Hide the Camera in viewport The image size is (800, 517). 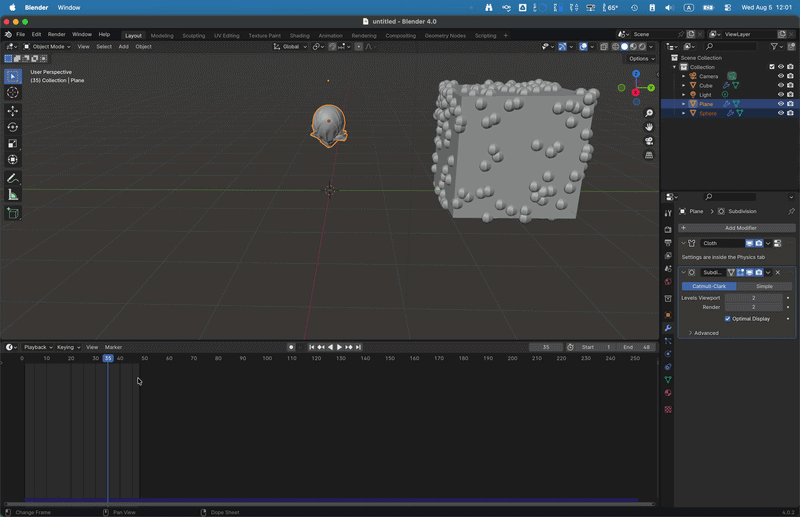click(x=781, y=76)
